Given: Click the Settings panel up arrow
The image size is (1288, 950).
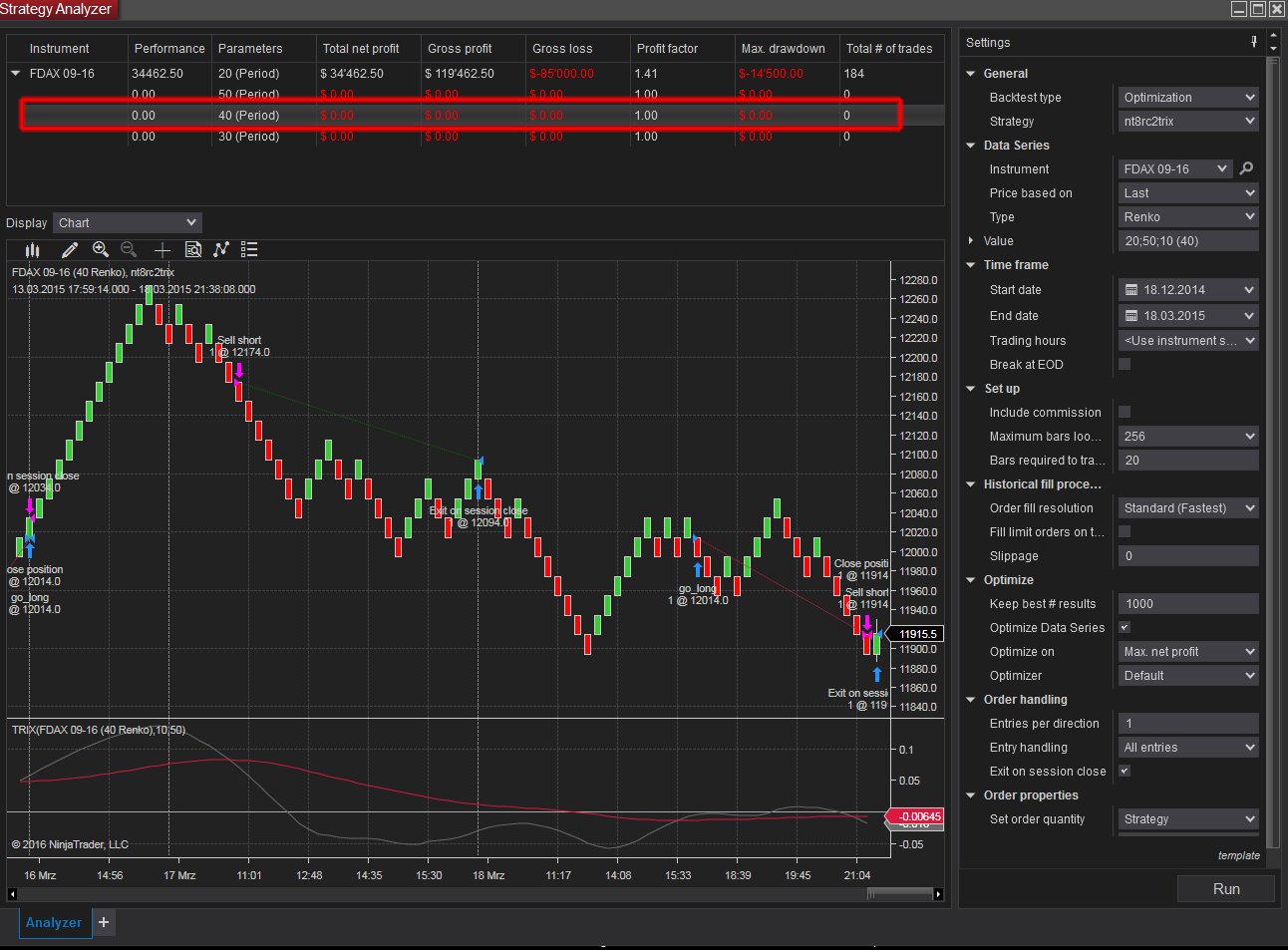Looking at the screenshot, I should tap(1273, 37).
